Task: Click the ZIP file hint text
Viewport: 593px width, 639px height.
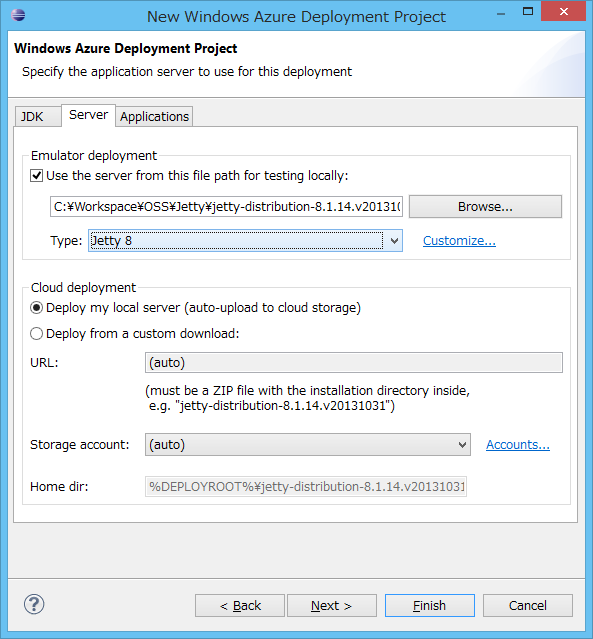Action: pos(309,398)
